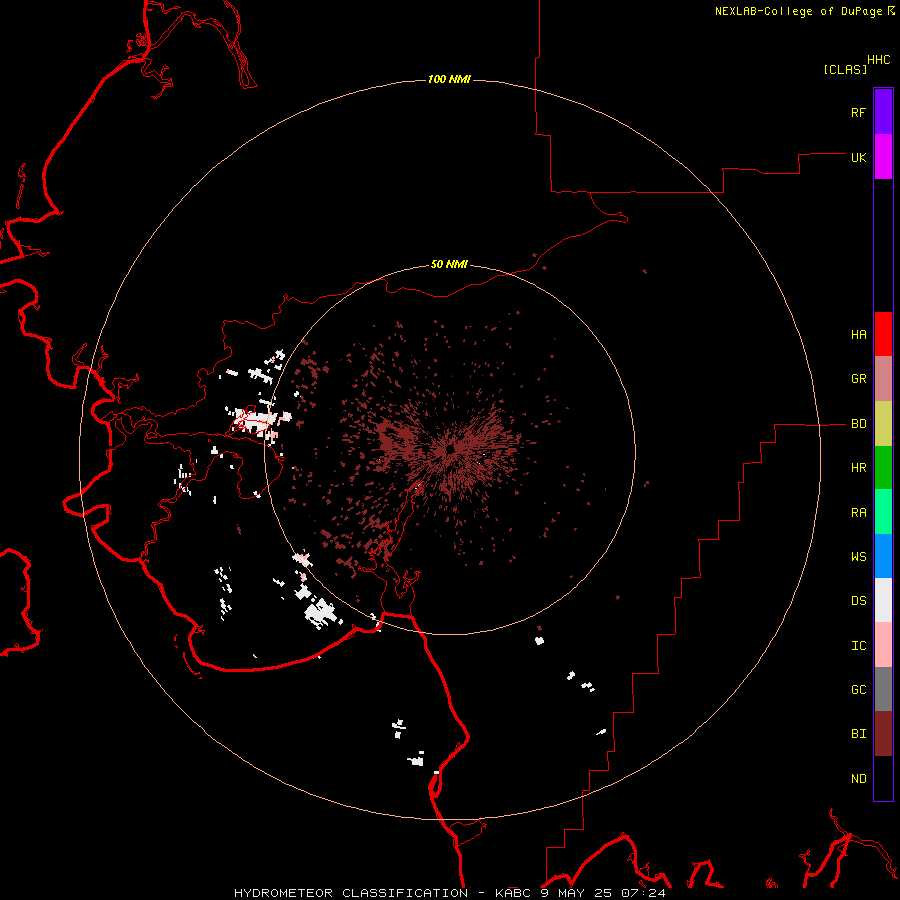This screenshot has width=900, height=900.
Task: Click the BD yellow legend color swatch
Action: pyautogui.click(x=883, y=424)
